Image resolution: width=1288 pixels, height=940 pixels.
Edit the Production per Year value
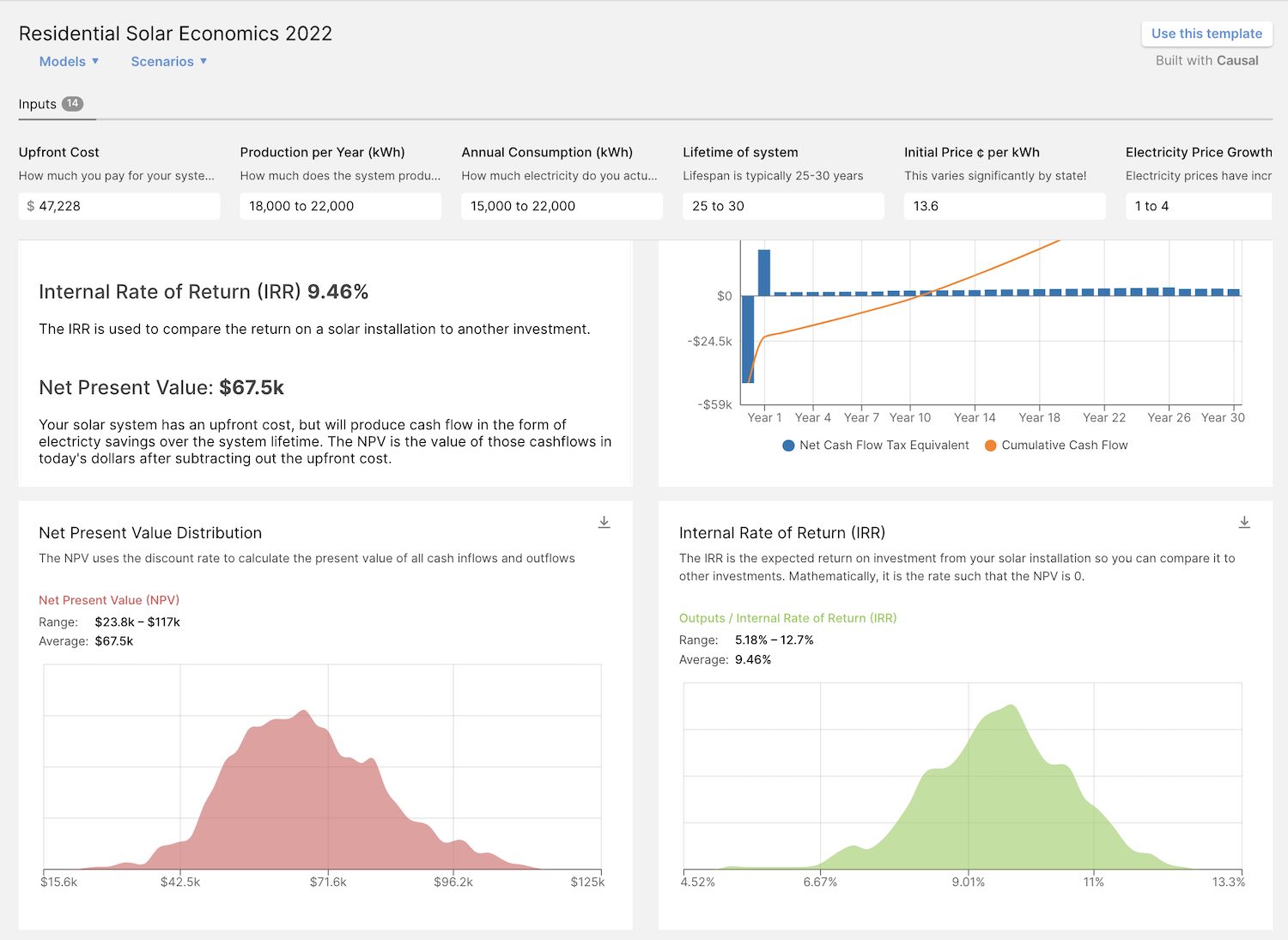tap(341, 206)
